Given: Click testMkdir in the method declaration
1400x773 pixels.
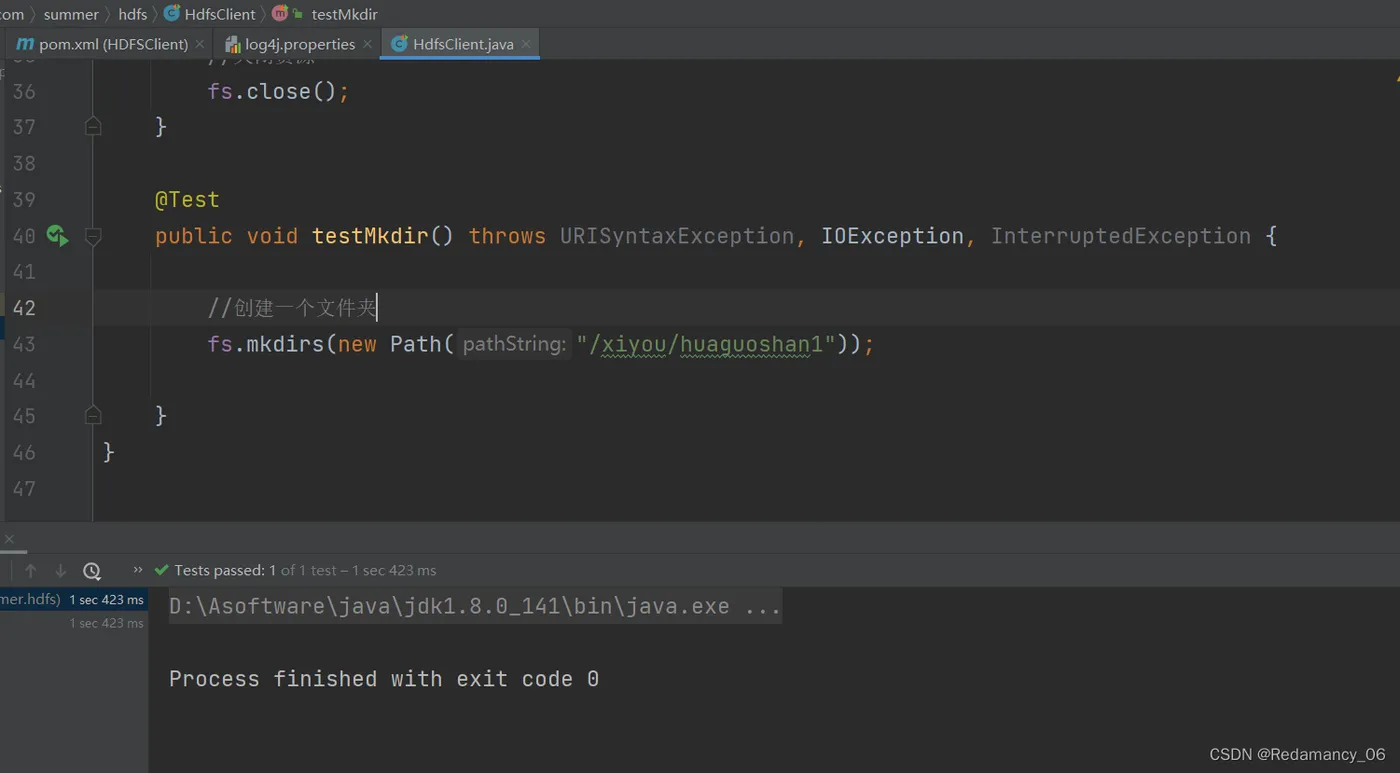Looking at the screenshot, I should tap(370, 236).
